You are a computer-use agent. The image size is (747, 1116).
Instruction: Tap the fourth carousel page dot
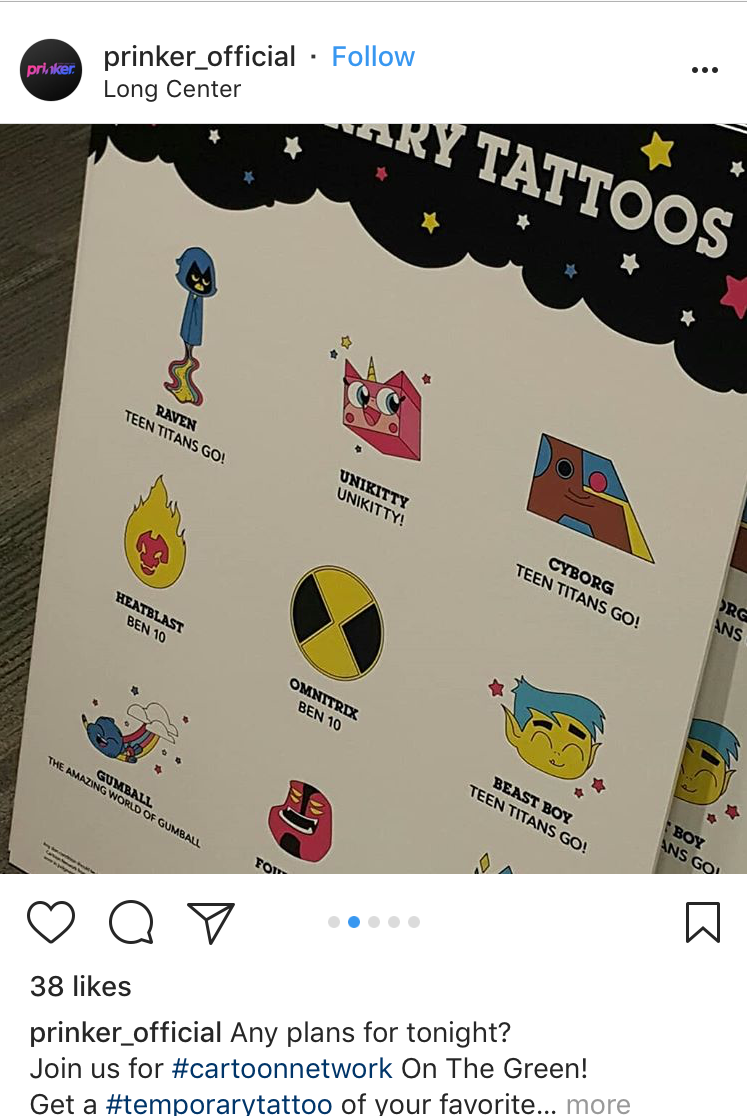point(394,922)
